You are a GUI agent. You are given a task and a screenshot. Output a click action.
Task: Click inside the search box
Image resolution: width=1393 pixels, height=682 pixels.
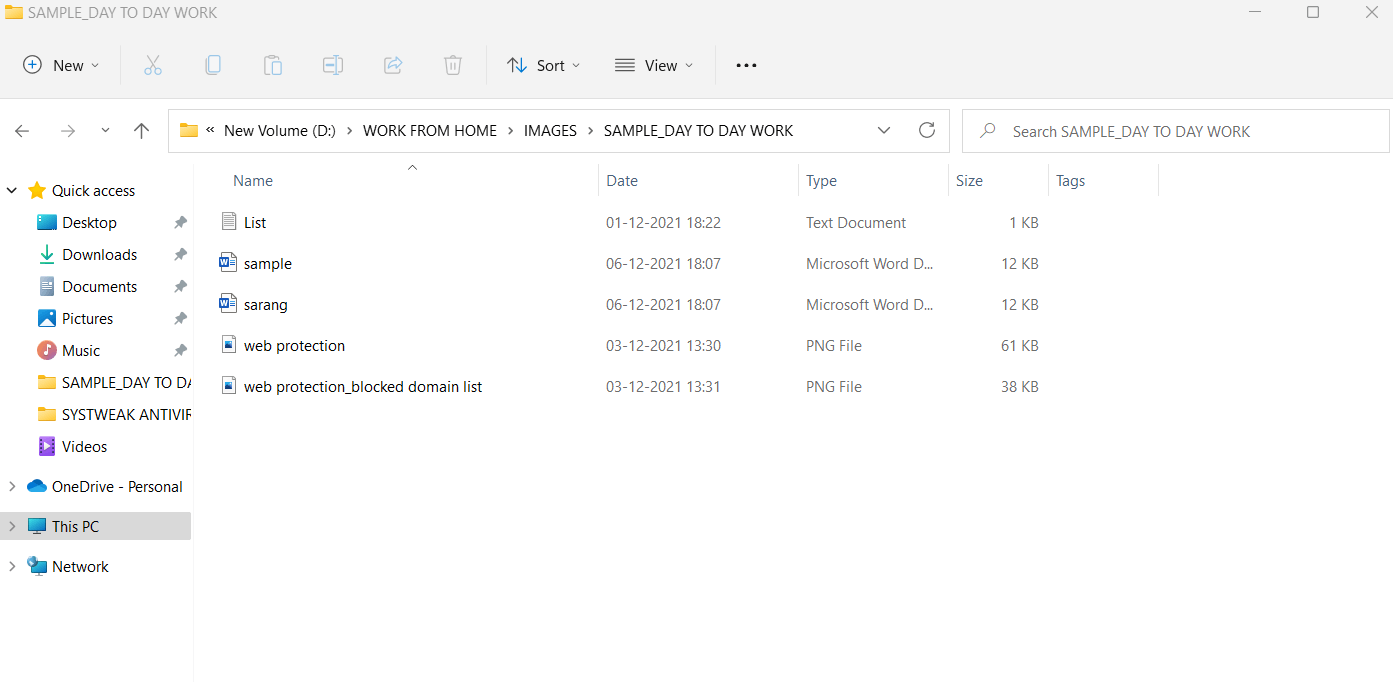point(1150,131)
